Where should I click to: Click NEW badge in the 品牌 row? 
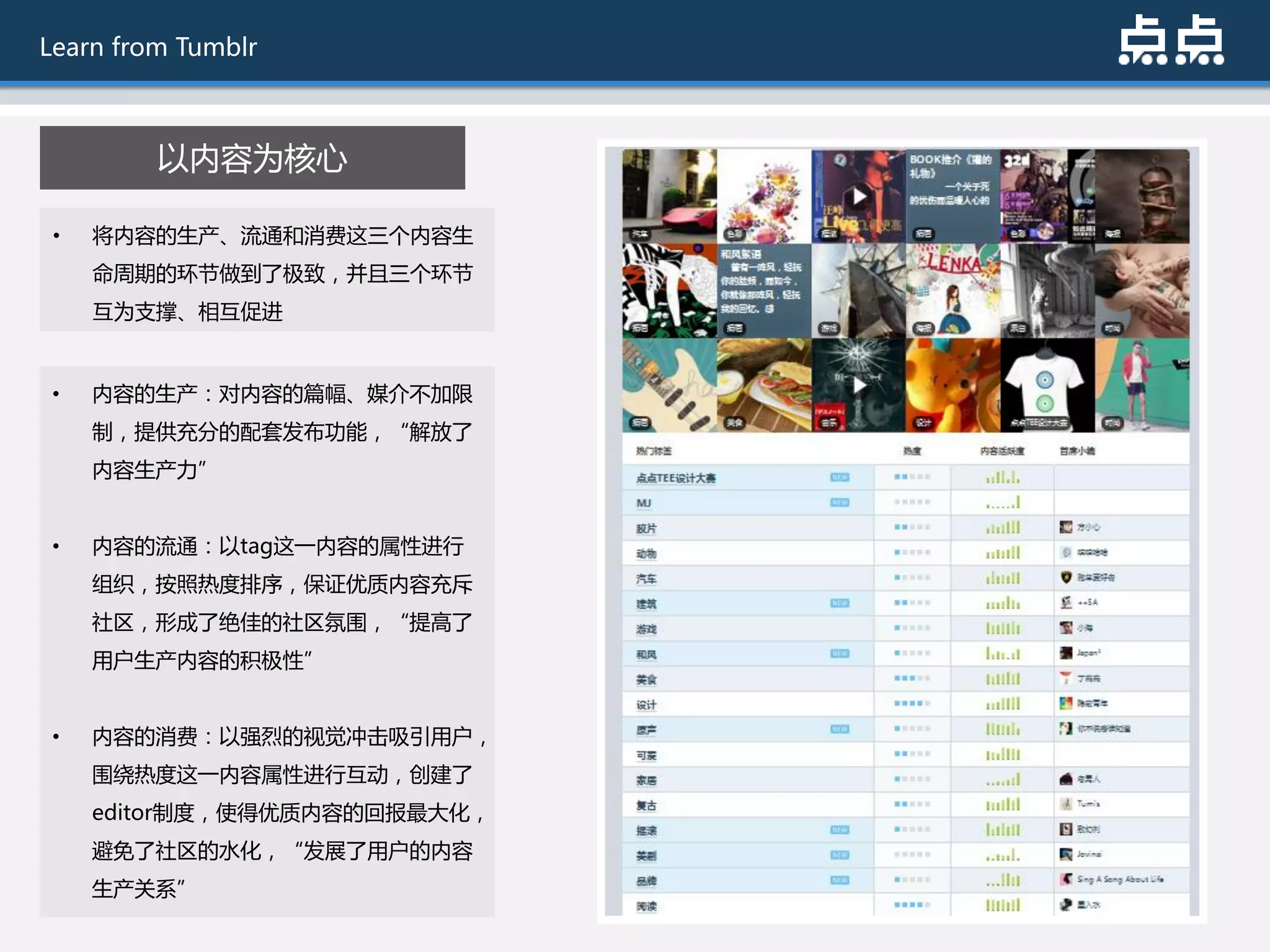tap(840, 880)
